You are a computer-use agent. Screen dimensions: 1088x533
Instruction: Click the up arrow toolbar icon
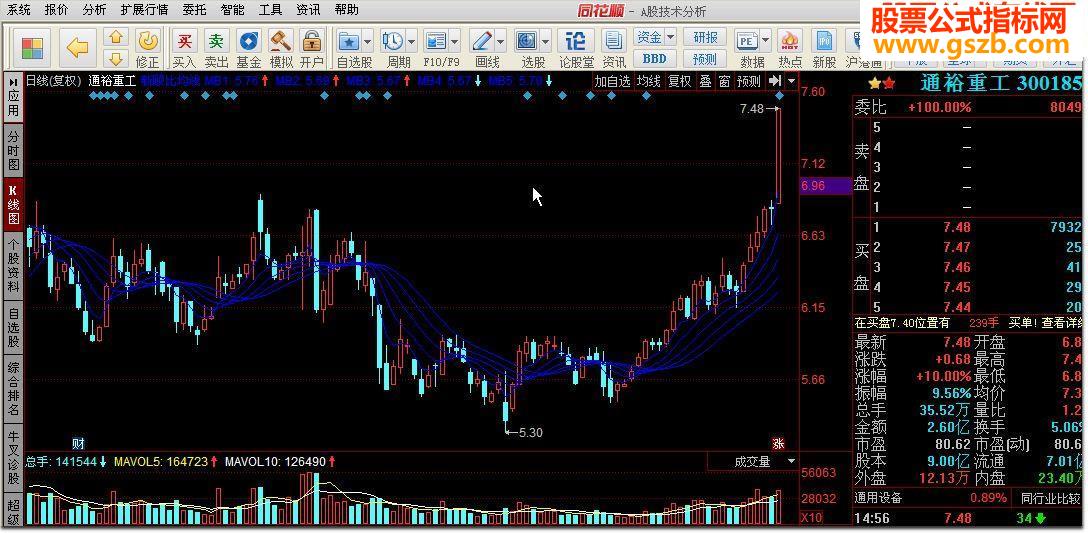117,37
